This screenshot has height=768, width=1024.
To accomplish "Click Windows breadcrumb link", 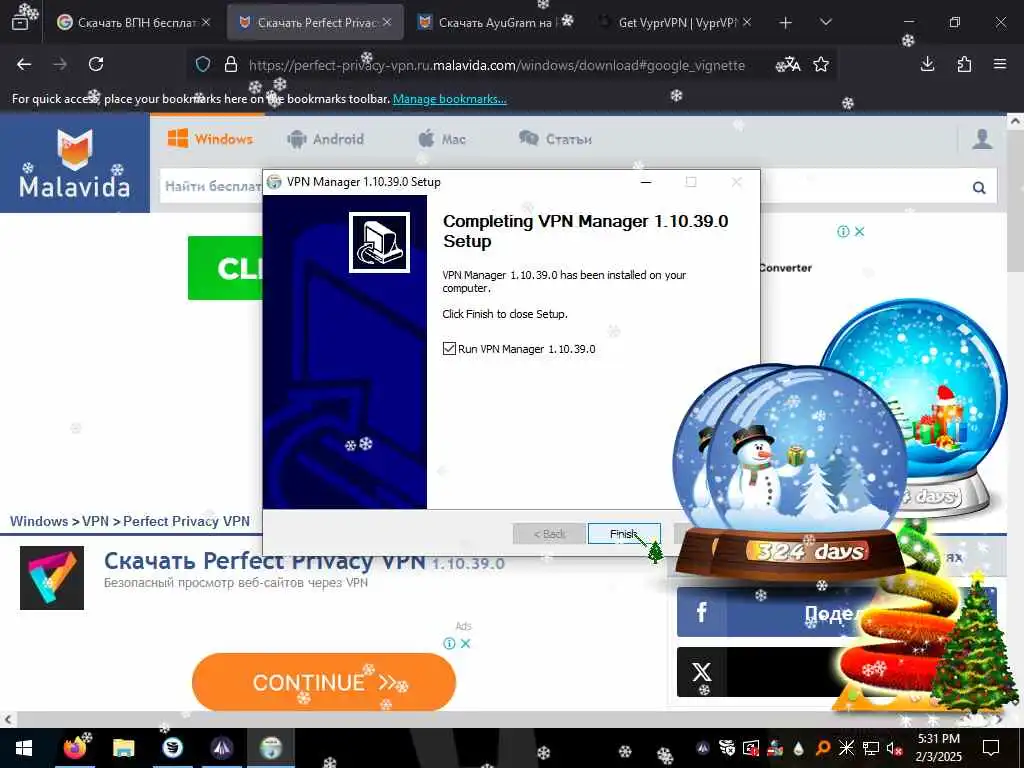I will click(39, 521).
